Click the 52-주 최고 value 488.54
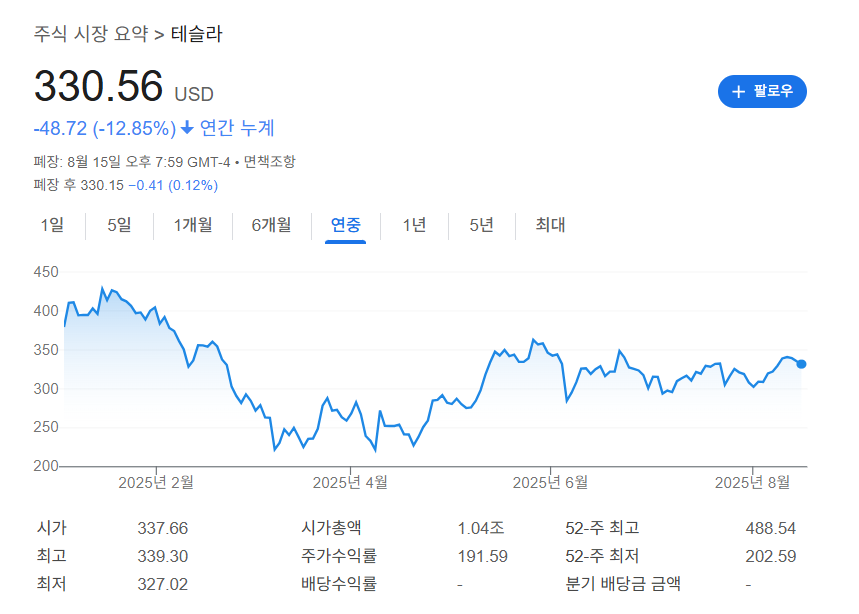The width and height of the screenshot is (859, 614). pos(771,528)
